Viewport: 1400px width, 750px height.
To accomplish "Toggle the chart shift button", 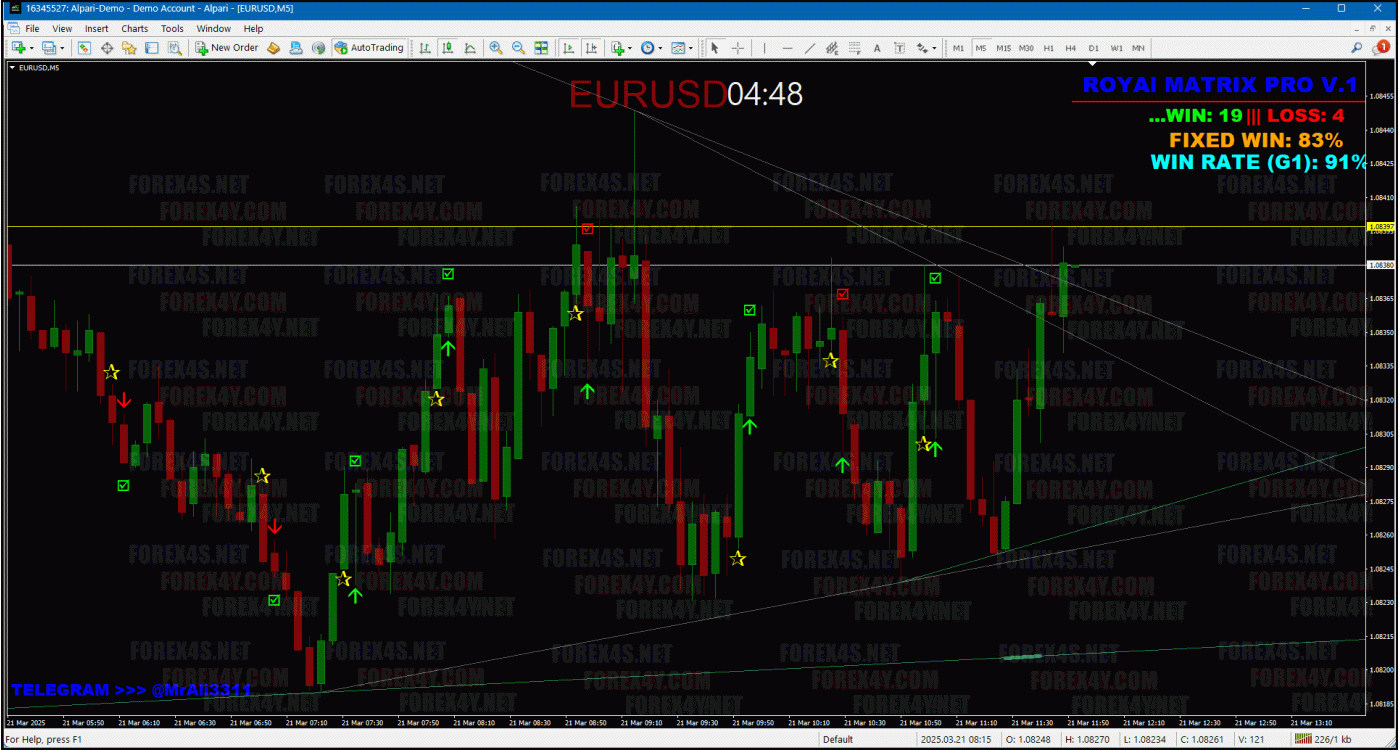I will point(591,48).
